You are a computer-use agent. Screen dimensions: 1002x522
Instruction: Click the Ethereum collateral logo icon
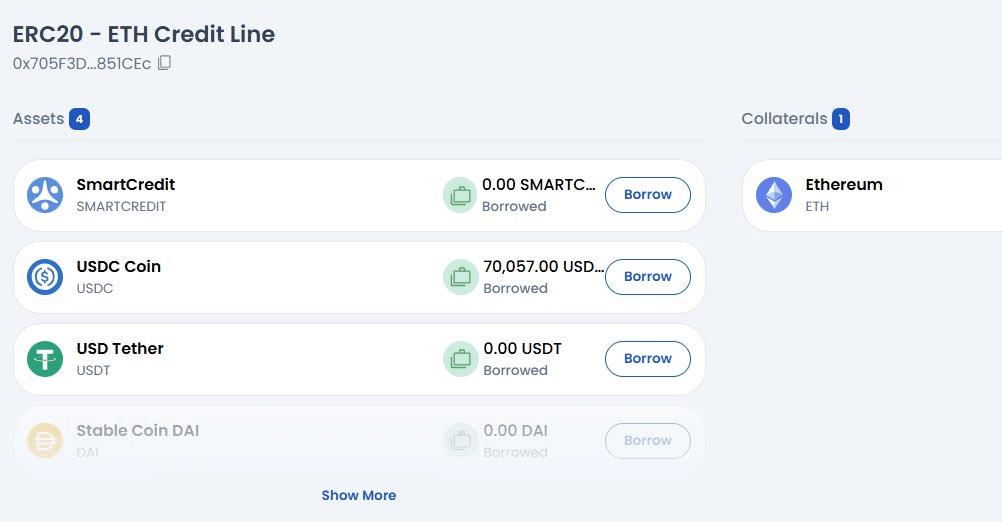pos(773,195)
